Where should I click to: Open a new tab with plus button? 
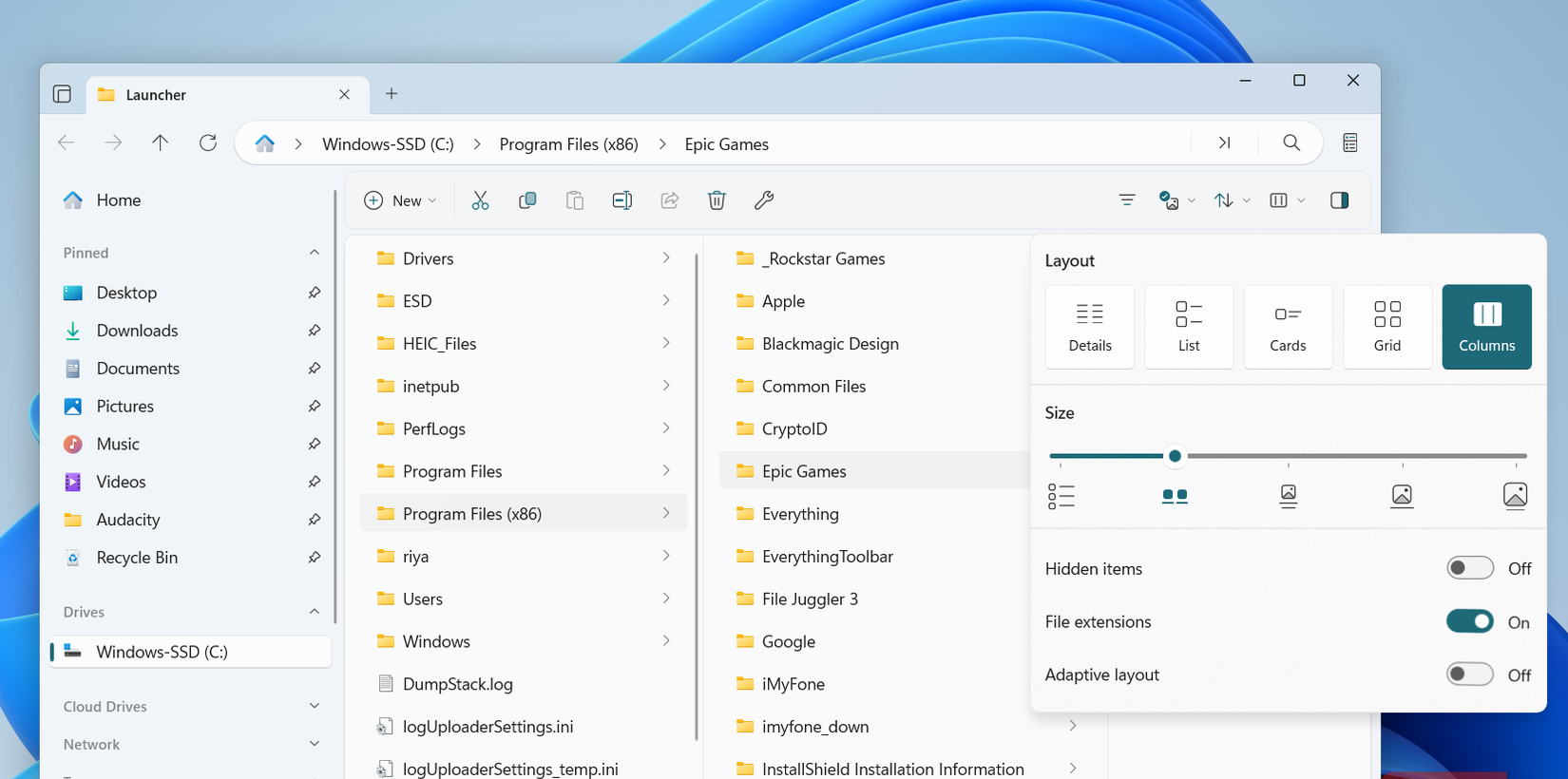click(x=392, y=94)
